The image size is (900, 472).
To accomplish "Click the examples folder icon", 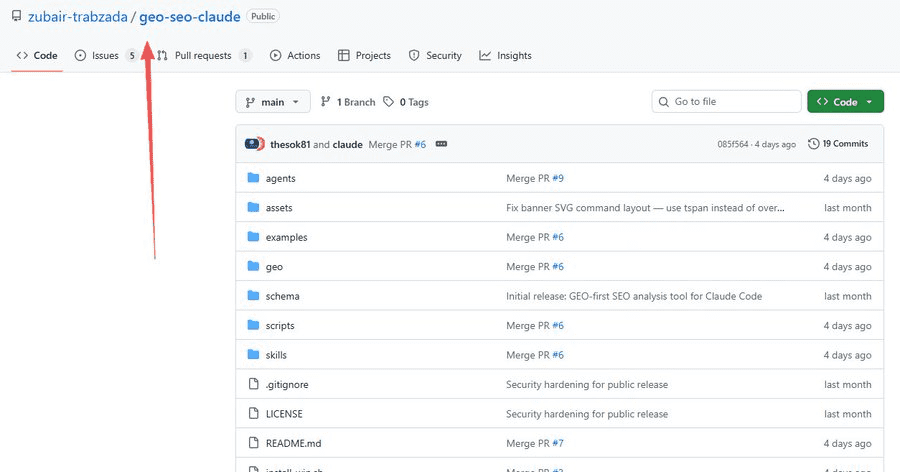I will (253, 237).
